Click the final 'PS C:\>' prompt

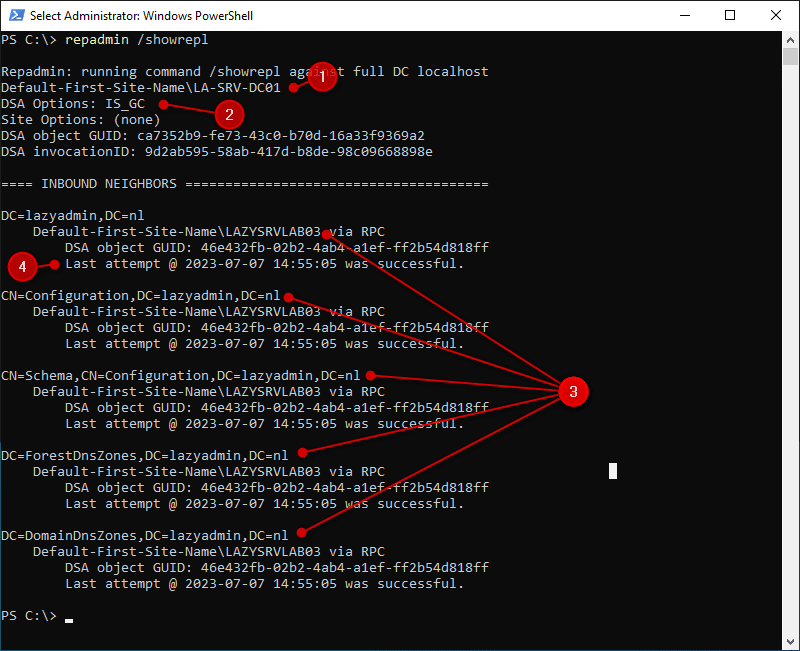(x=29, y=616)
